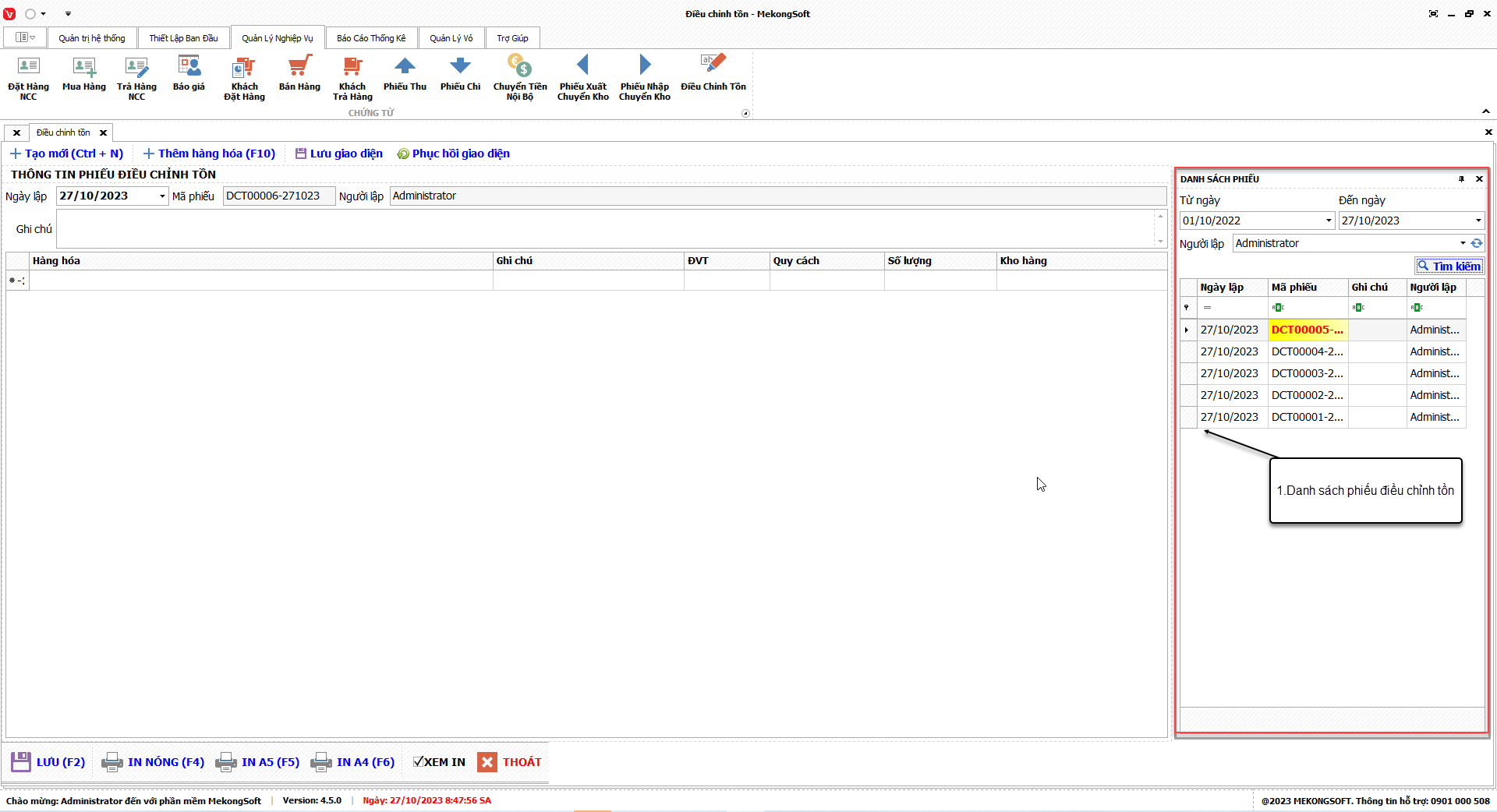Open the CHỨNG TỪ group dialog launcher
The height and width of the screenshot is (812, 1497).
click(745, 113)
